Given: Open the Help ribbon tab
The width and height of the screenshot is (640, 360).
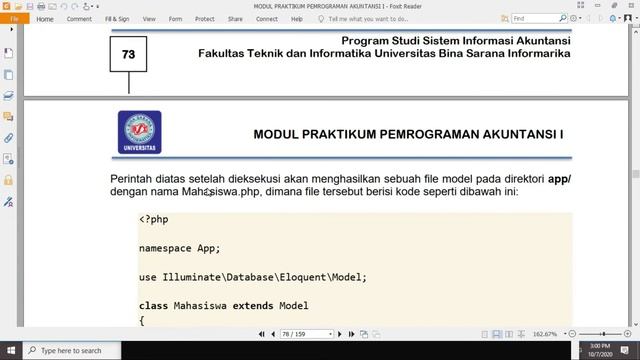Looking at the screenshot, I should (x=297, y=19).
